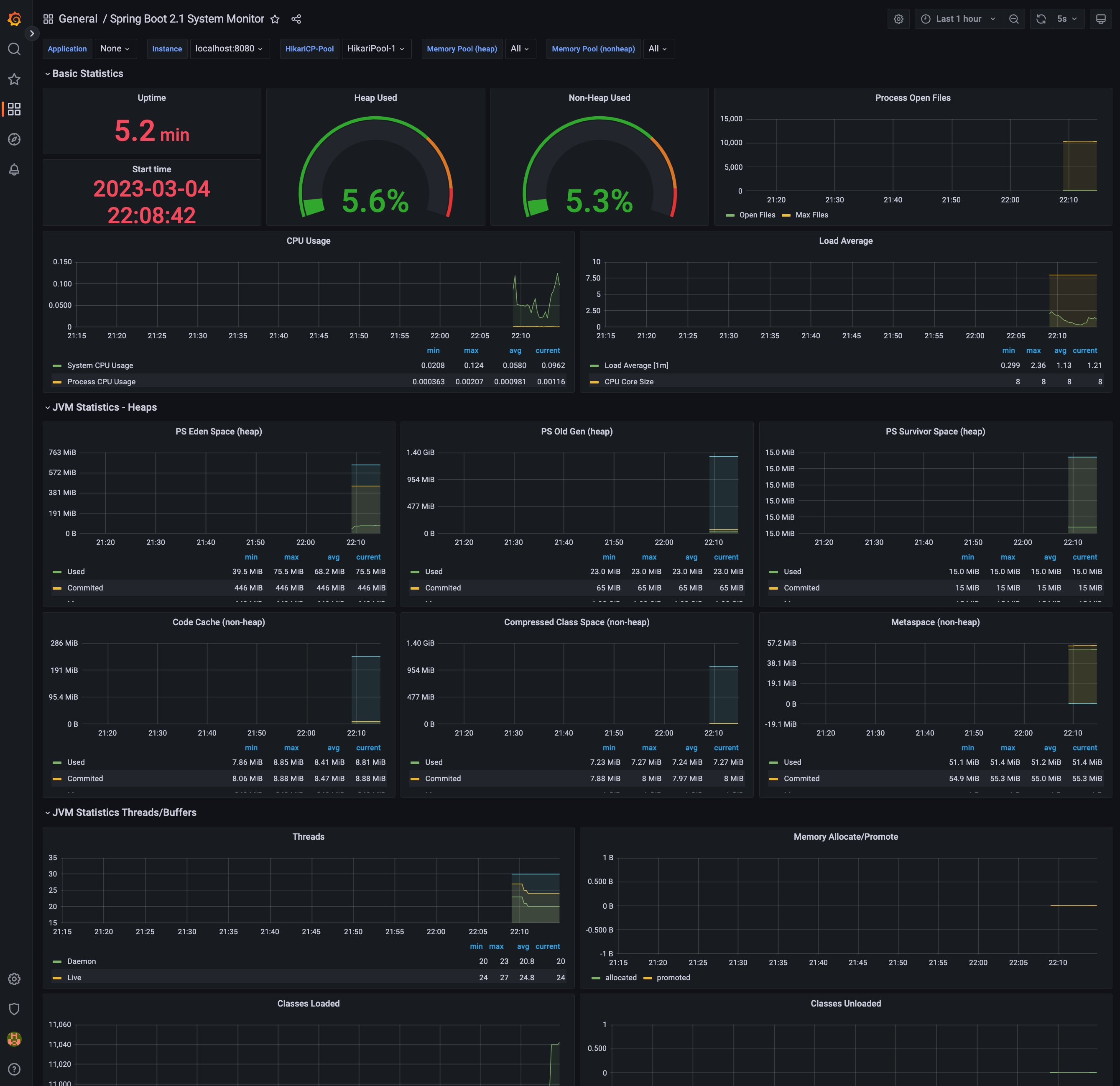
Task: Open the Starred dashboards sidebar icon
Action: [x=14, y=79]
